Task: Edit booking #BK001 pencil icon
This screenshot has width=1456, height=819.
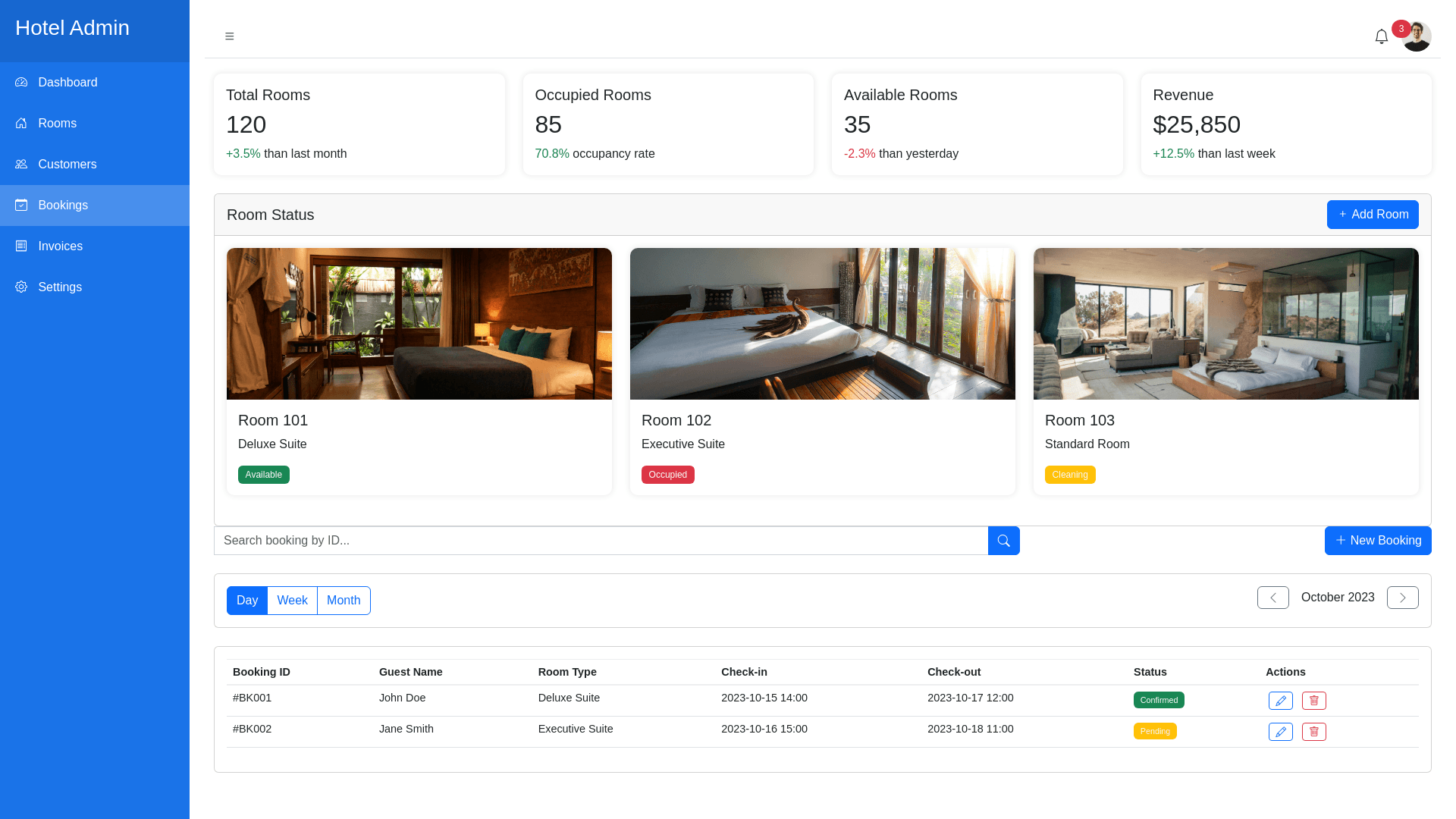Action: point(1280,701)
